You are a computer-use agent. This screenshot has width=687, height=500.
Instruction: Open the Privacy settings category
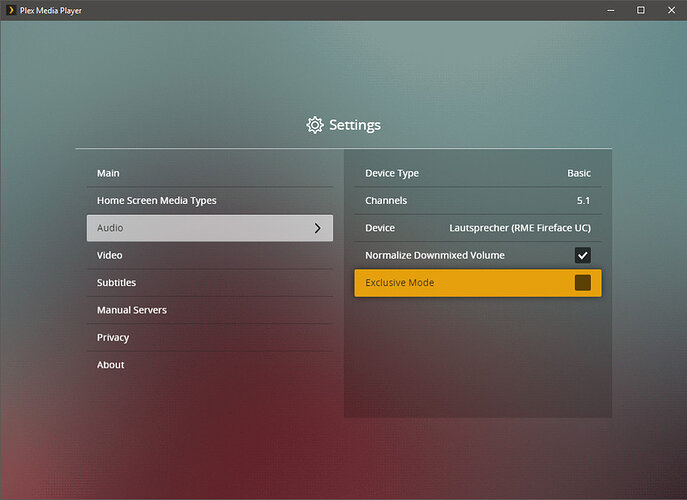point(209,337)
